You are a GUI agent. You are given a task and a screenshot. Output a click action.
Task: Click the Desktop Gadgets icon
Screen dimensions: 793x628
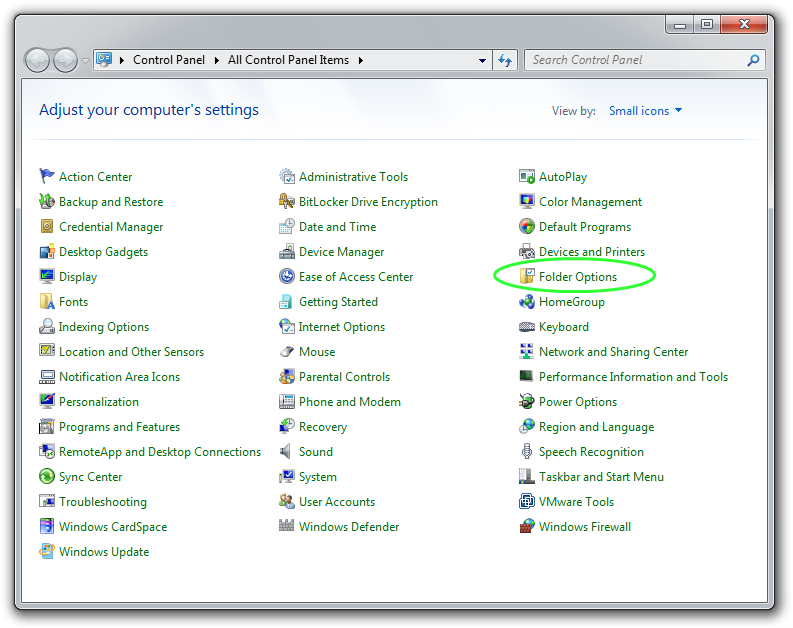coord(47,251)
